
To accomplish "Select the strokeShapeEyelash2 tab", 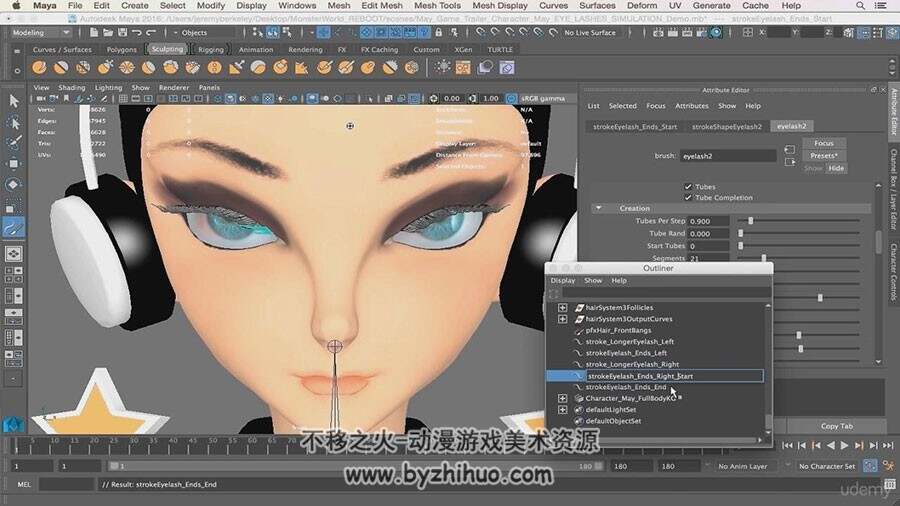I will click(x=727, y=126).
